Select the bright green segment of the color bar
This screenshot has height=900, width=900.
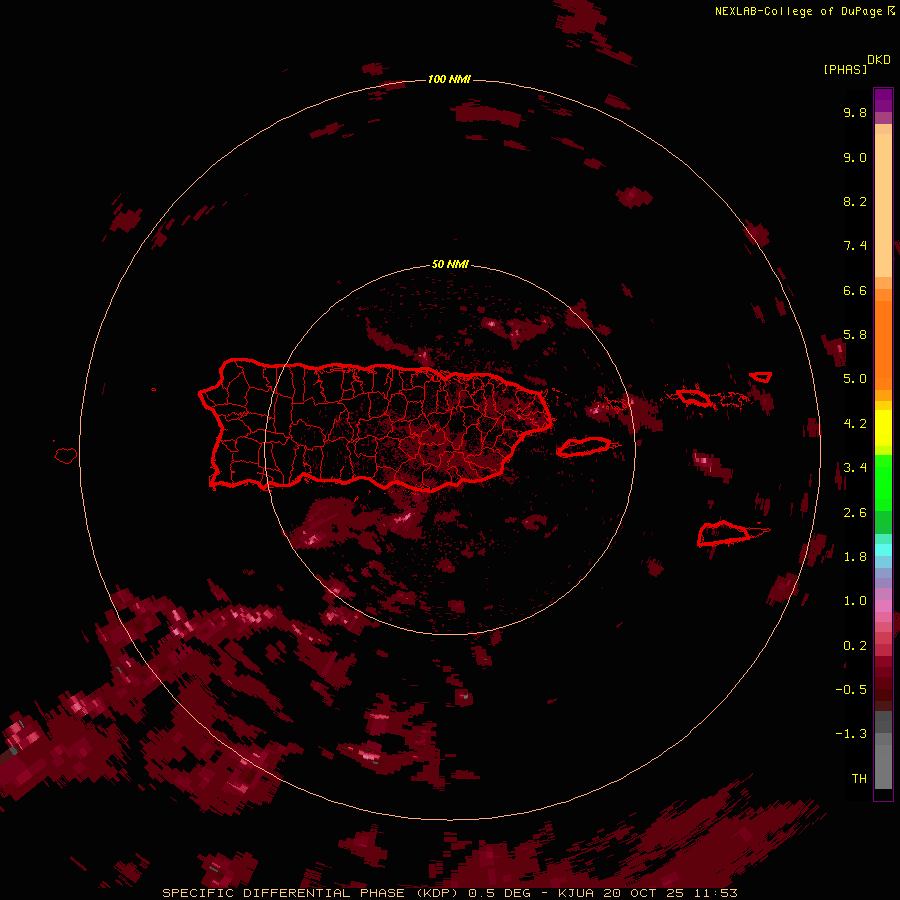883,483
